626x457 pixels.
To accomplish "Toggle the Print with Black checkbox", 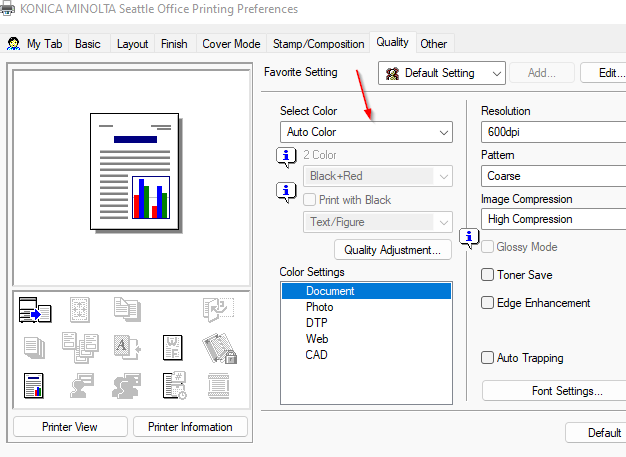I will click(x=309, y=200).
